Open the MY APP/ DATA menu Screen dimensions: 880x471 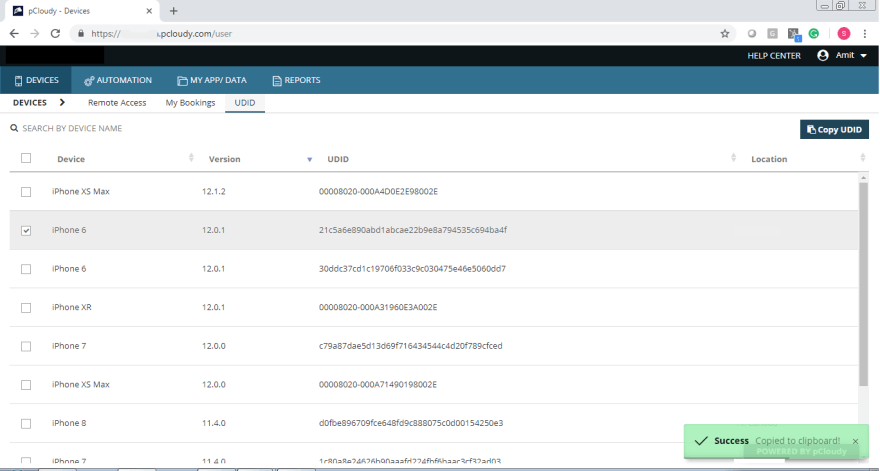click(x=212, y=80)
